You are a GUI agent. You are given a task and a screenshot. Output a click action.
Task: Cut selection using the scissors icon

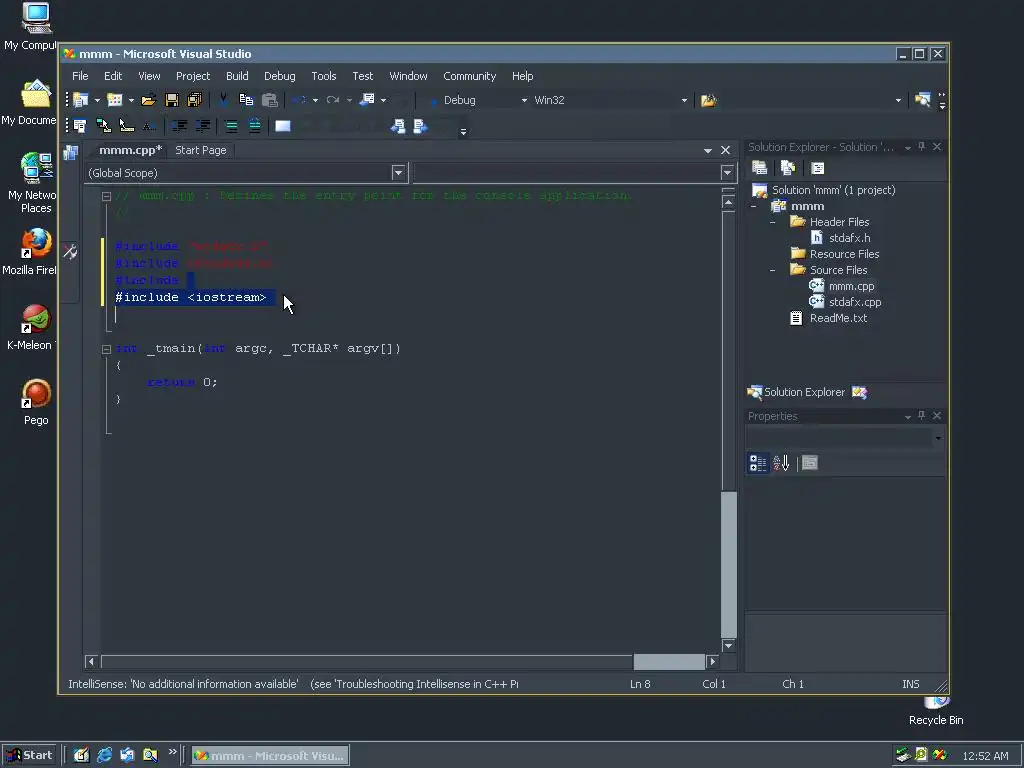(223, 100)
